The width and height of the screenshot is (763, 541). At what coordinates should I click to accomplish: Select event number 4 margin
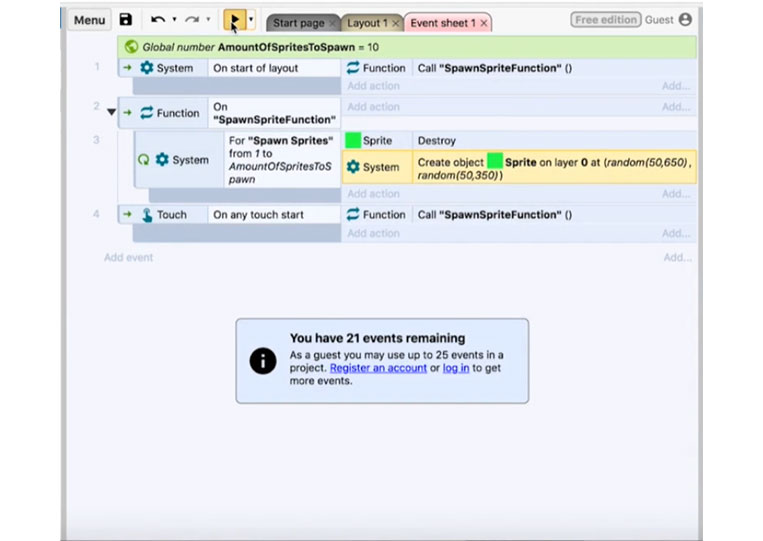click(96, 214)
